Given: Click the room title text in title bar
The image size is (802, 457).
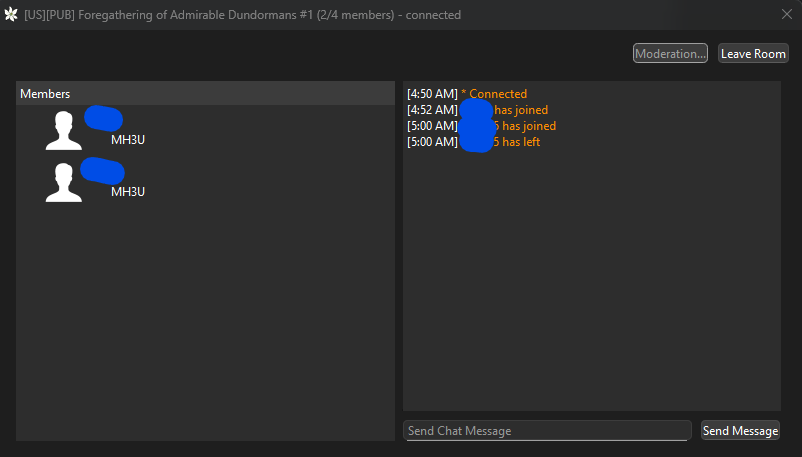Looking at the screenshot, I should (242, 15).
